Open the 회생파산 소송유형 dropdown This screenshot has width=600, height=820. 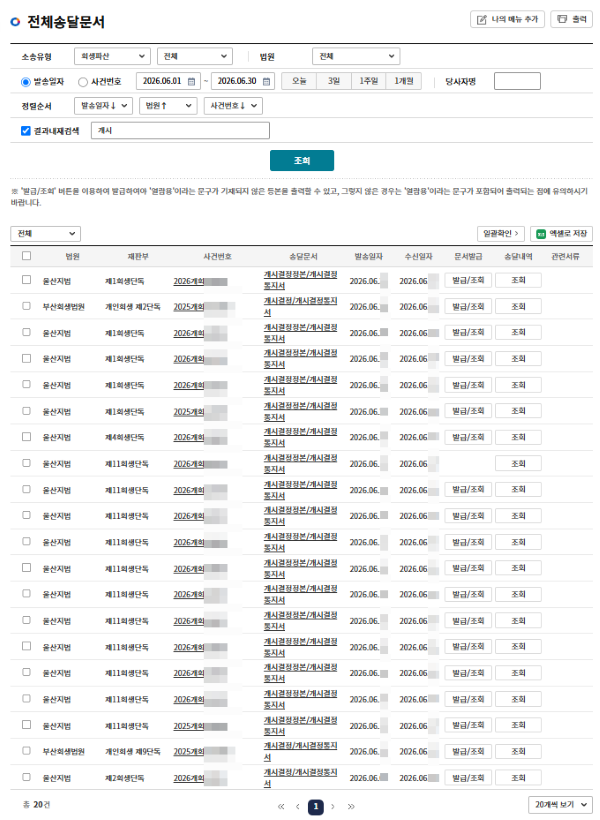112,56
